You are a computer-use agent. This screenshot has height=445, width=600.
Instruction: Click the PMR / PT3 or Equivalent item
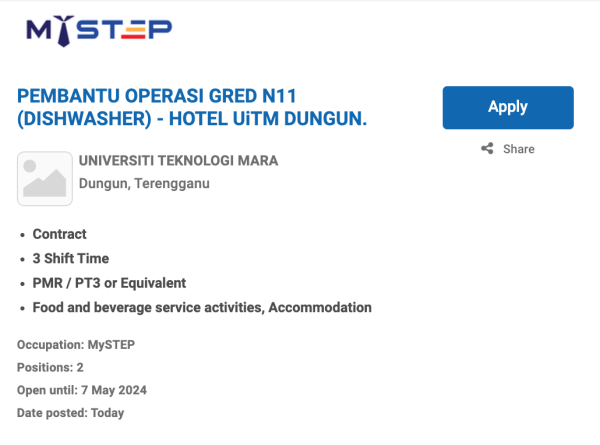click(x=109, y=283)
